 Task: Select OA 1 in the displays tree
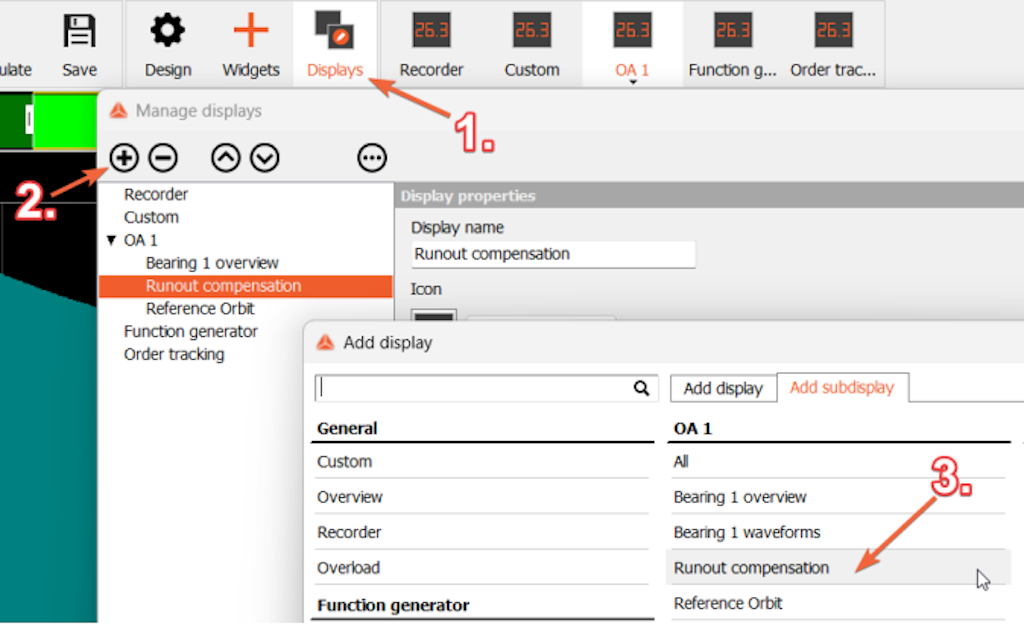(140, 240)
